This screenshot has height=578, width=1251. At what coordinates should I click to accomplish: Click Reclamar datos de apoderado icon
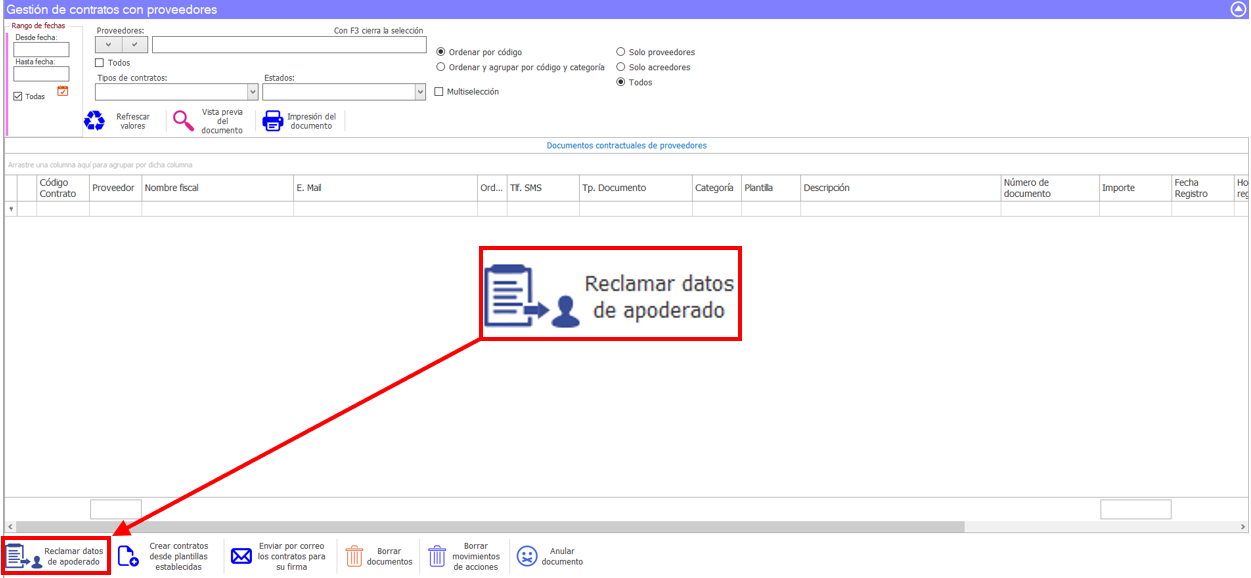[x=24, y=556]
